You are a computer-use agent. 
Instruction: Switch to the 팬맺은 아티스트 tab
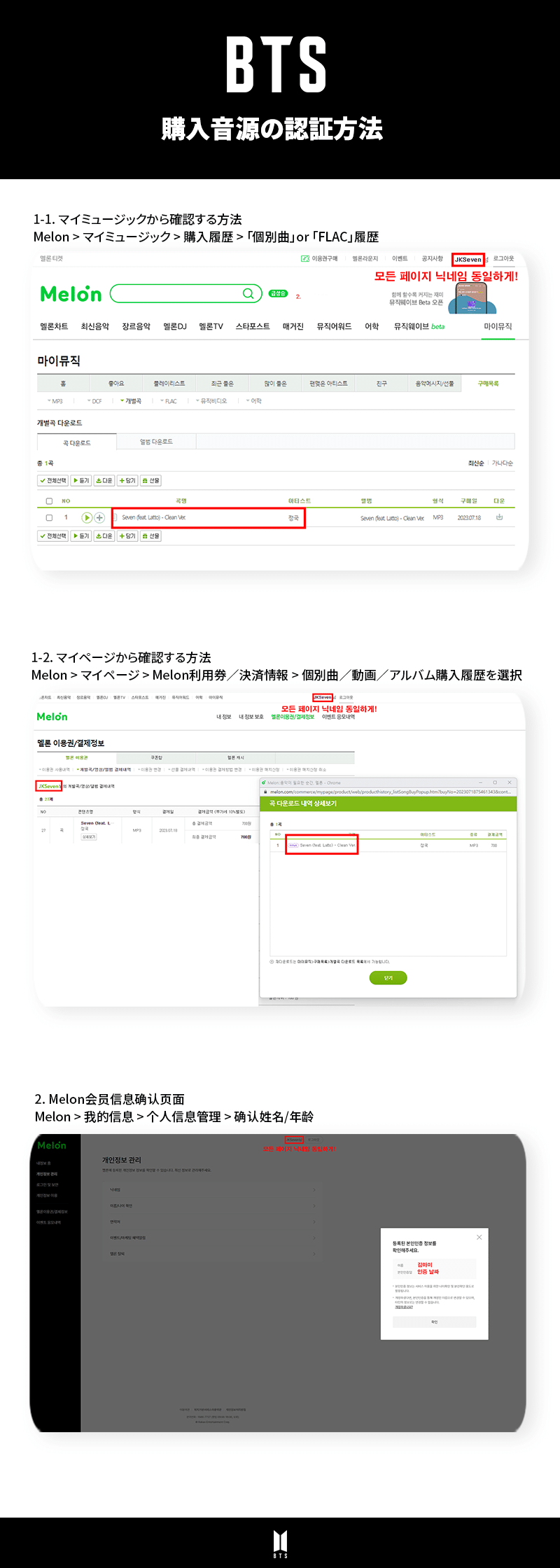(328, 384)
